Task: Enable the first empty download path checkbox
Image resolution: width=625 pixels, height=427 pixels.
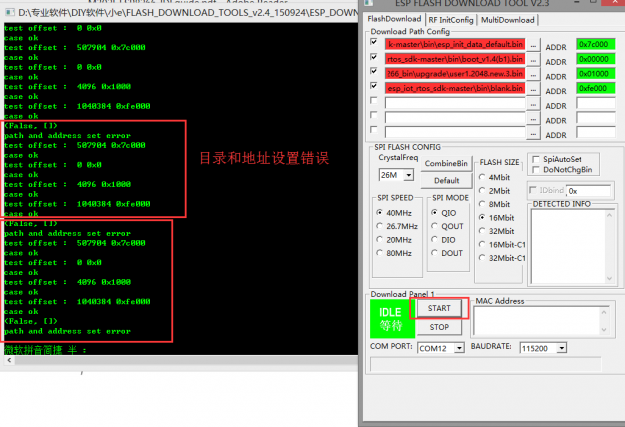Action: pos(374,100)
